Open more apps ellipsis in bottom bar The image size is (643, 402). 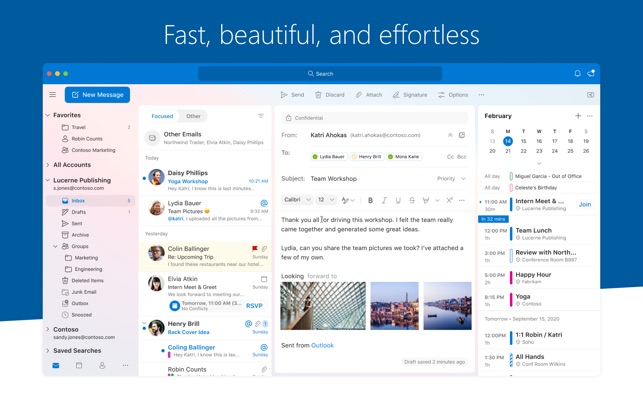click(125, 365)
